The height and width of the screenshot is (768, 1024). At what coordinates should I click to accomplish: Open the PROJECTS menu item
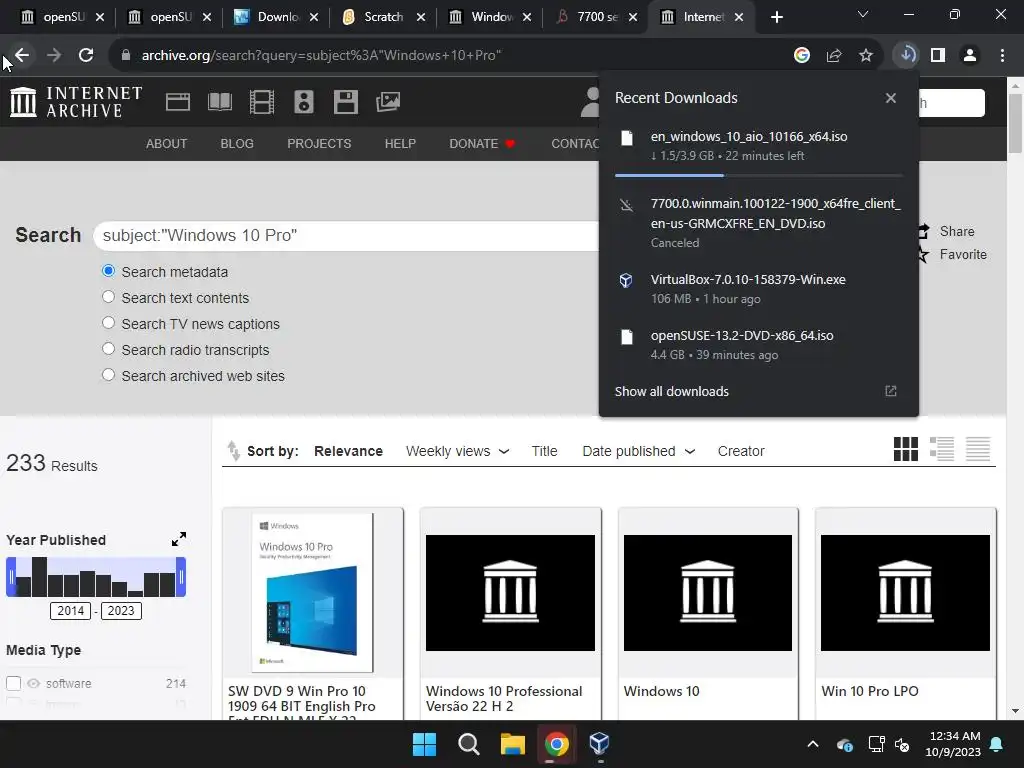(319, 144)
